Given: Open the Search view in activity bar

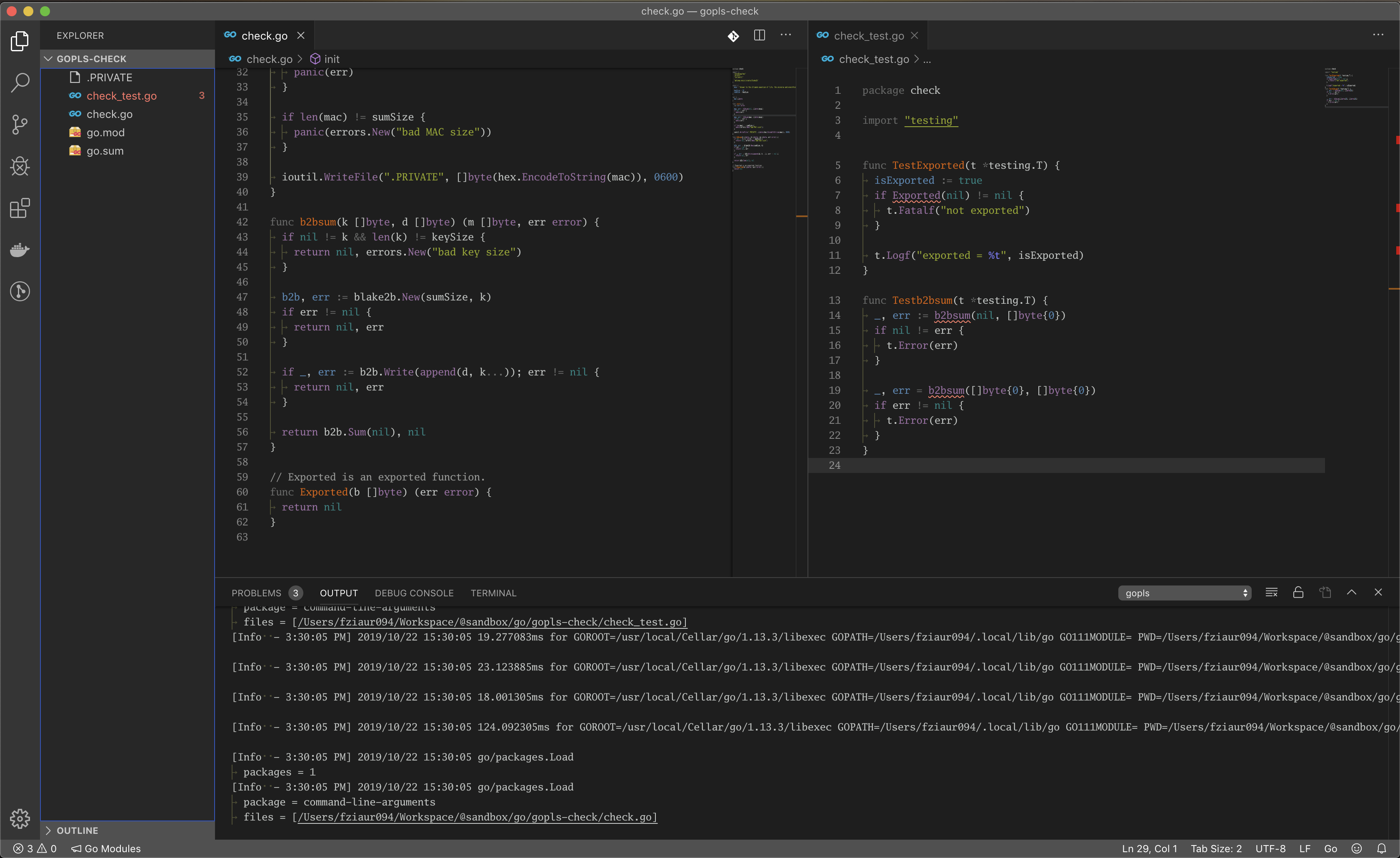Looking at the screenshot, I should pyautogui.click(x=20, y=83).
